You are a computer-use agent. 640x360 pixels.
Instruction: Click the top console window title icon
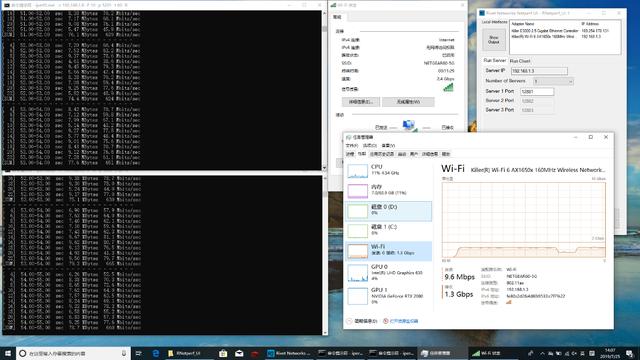(x=7, y=5)
